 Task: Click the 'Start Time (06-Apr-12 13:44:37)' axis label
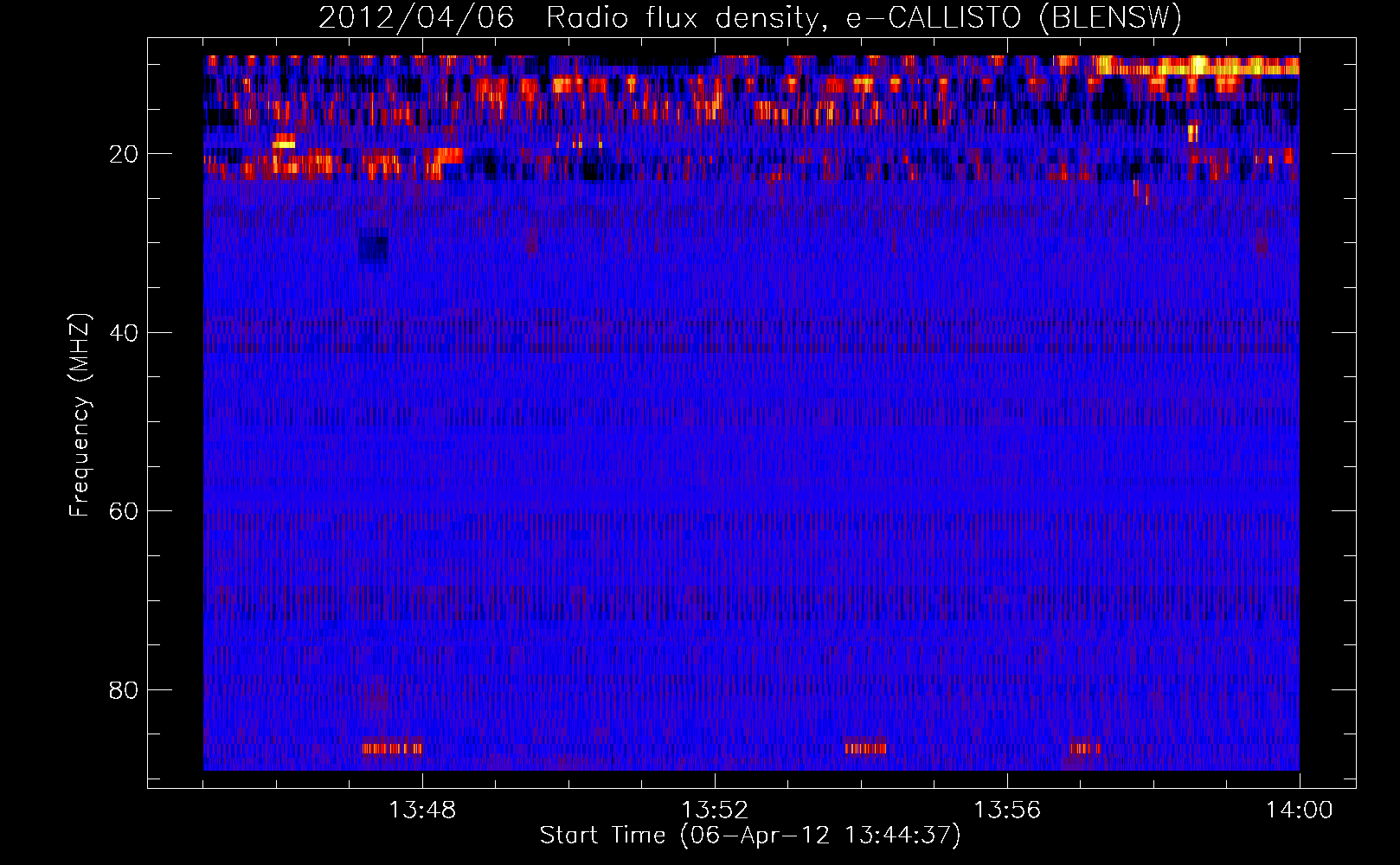click(750, 836)
